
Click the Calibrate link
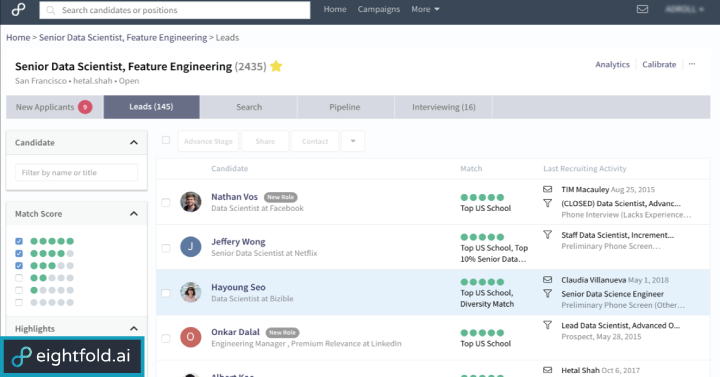pyautogui.click(x=659, y=64)
